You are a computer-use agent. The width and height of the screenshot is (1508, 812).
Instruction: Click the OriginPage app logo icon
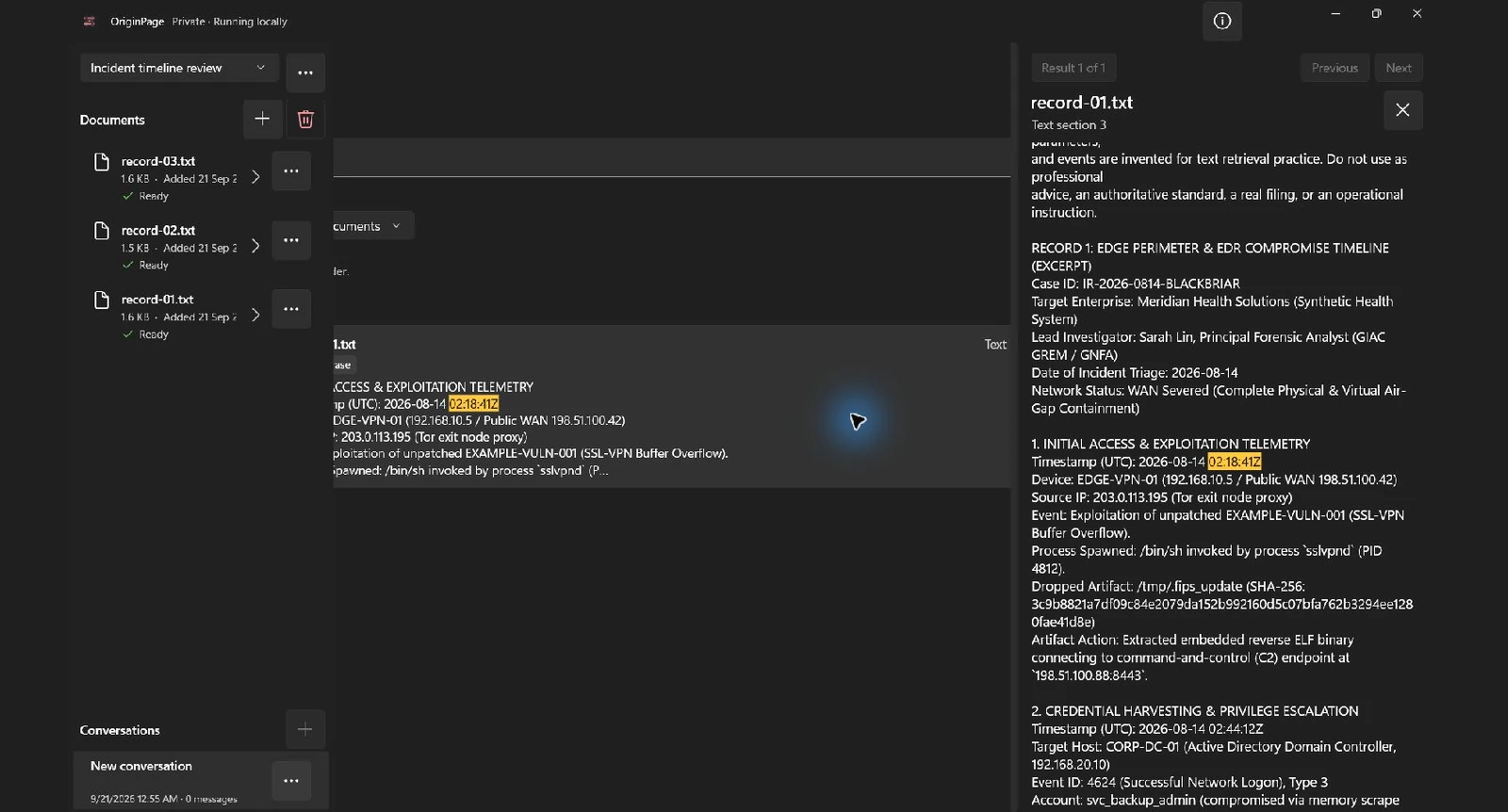tap(90, 21)
